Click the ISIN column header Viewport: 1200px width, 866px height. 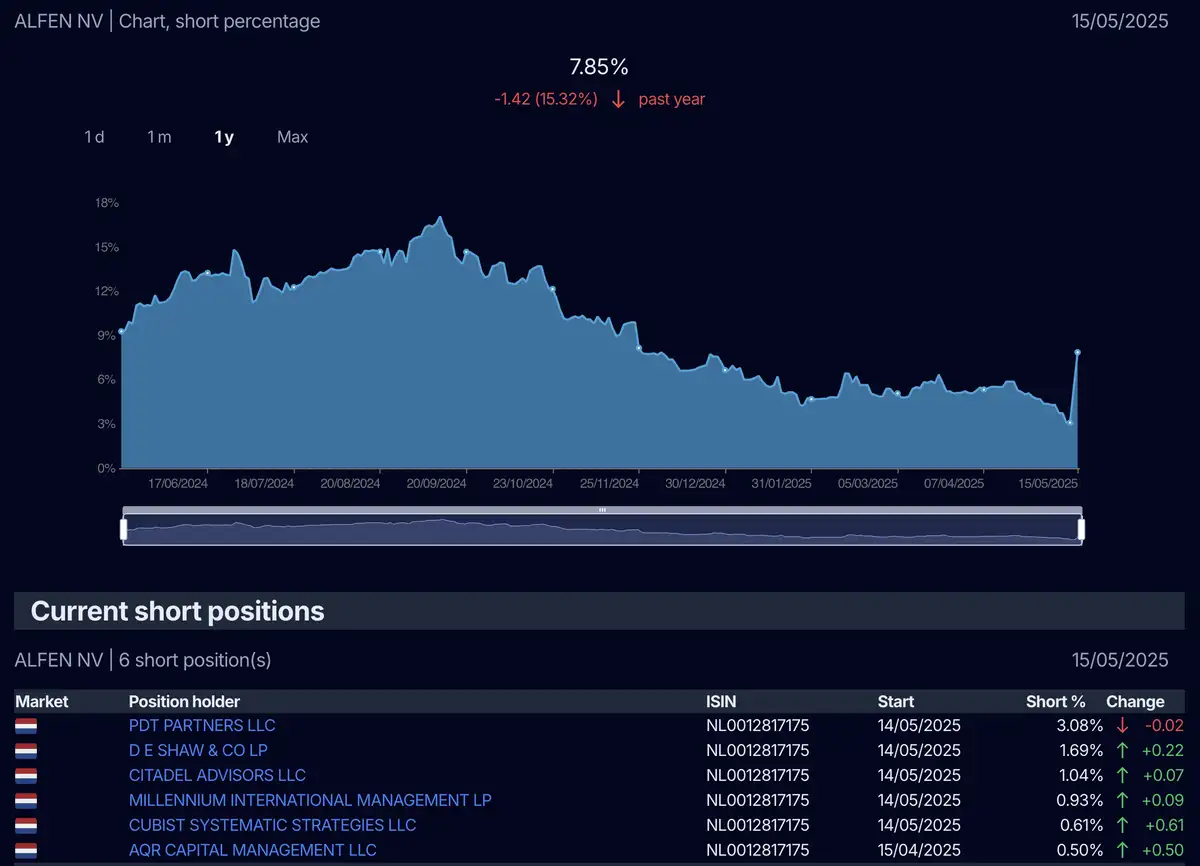[x=721, y=701]
